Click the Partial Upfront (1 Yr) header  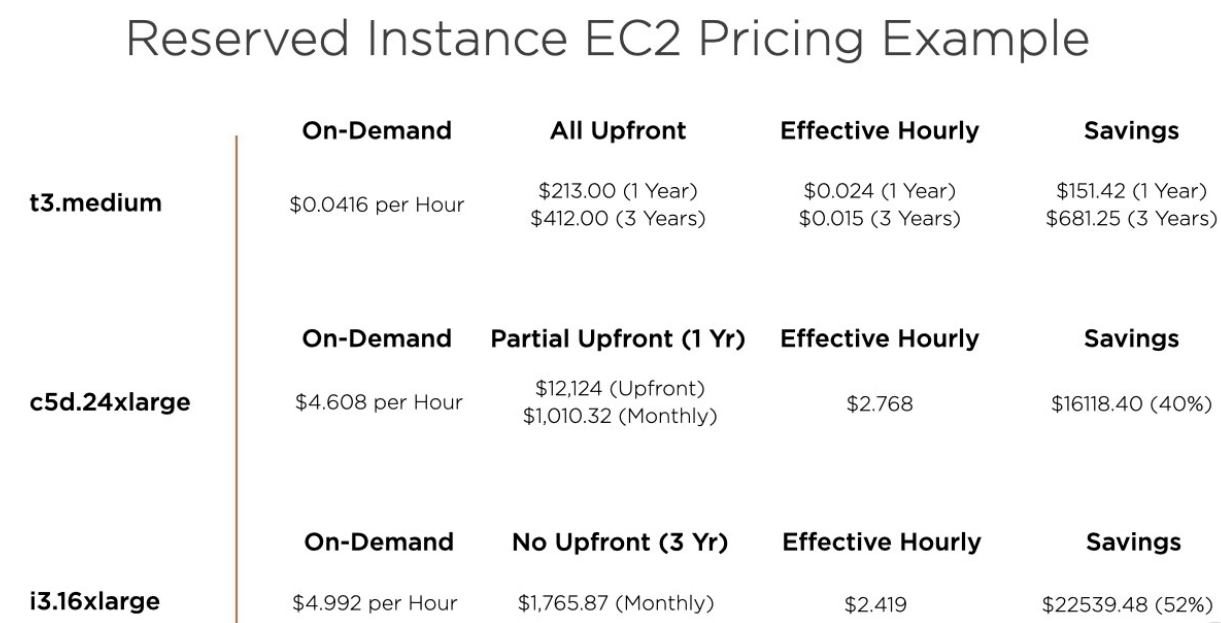tap(617, 340)
